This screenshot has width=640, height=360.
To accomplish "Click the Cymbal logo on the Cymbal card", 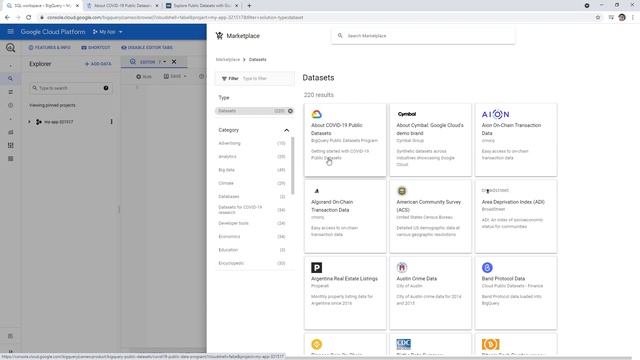I will (x=407, y=114).
